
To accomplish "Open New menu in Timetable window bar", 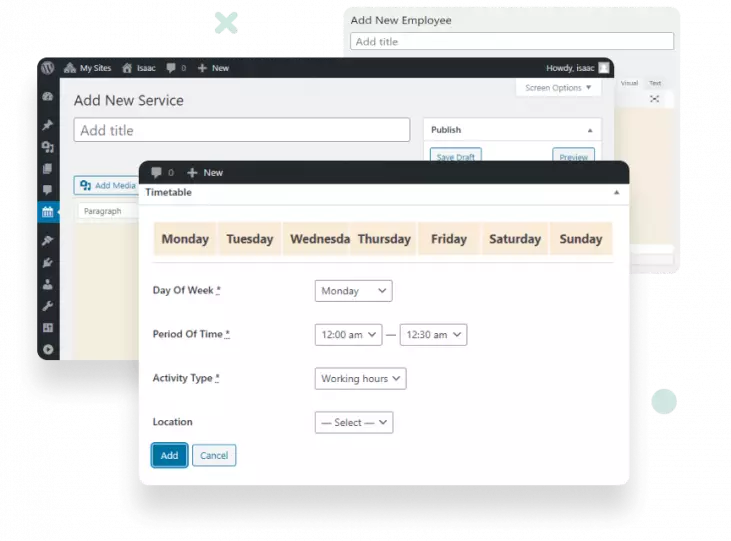I will coord(205,173).
